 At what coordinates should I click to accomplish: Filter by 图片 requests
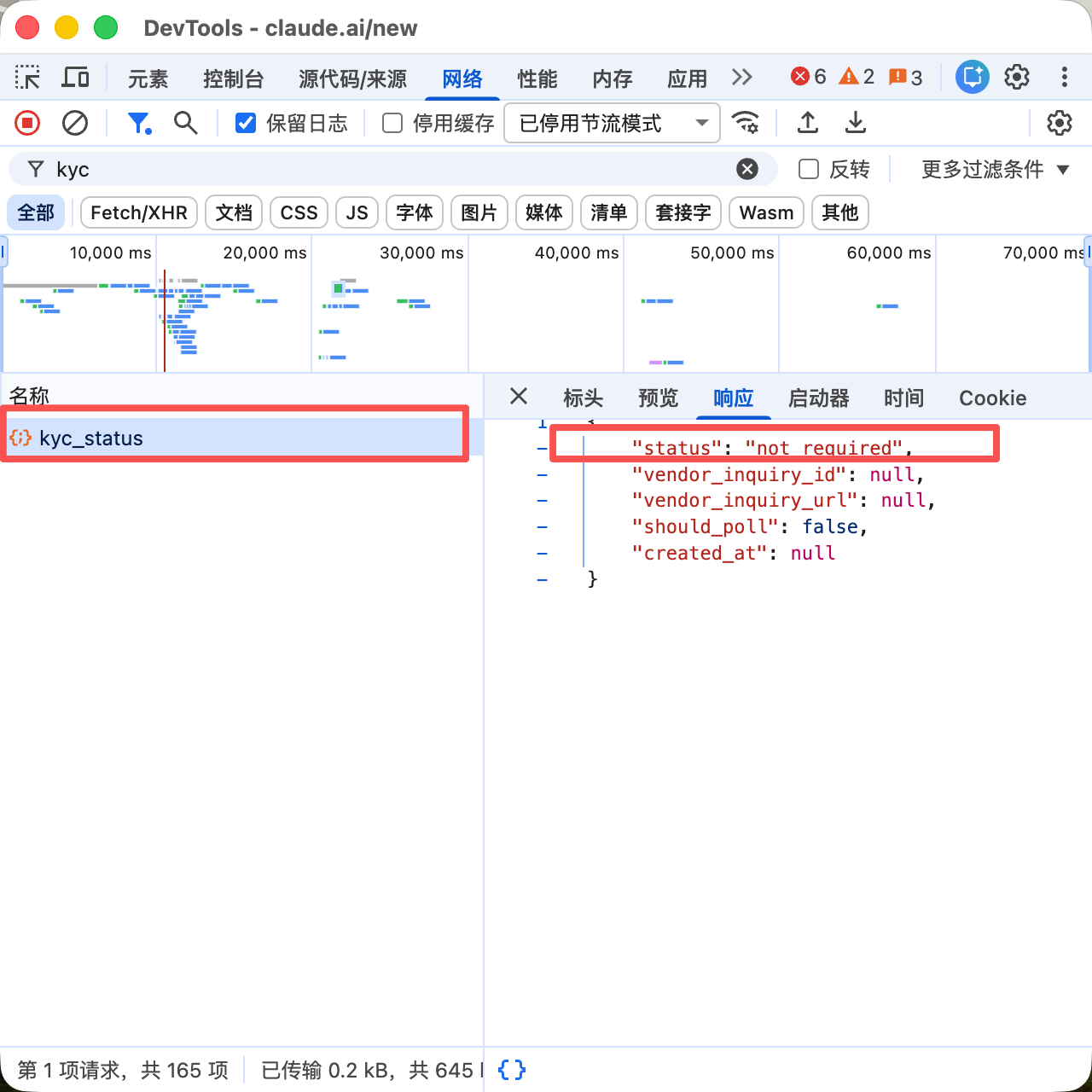tap(479, 212)
